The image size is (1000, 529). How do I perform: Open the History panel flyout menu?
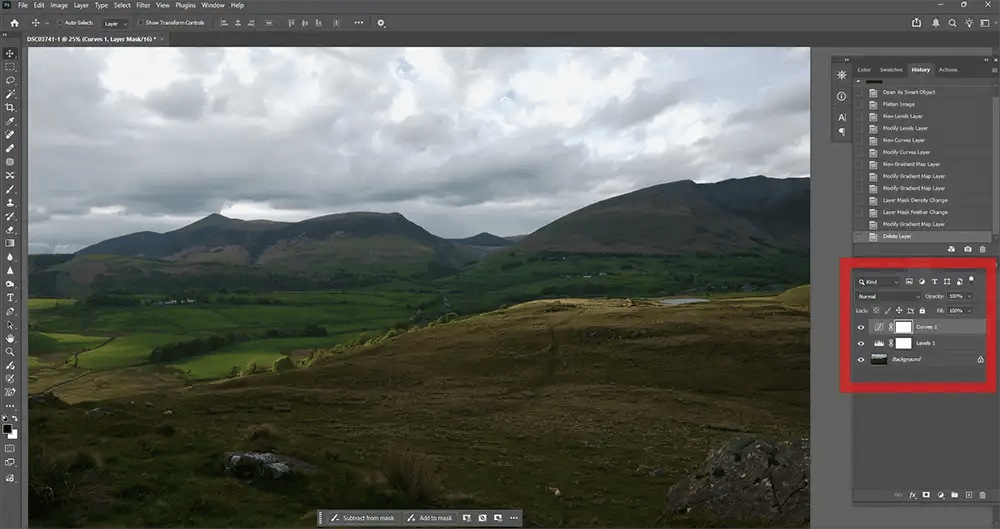click(994, 70)
